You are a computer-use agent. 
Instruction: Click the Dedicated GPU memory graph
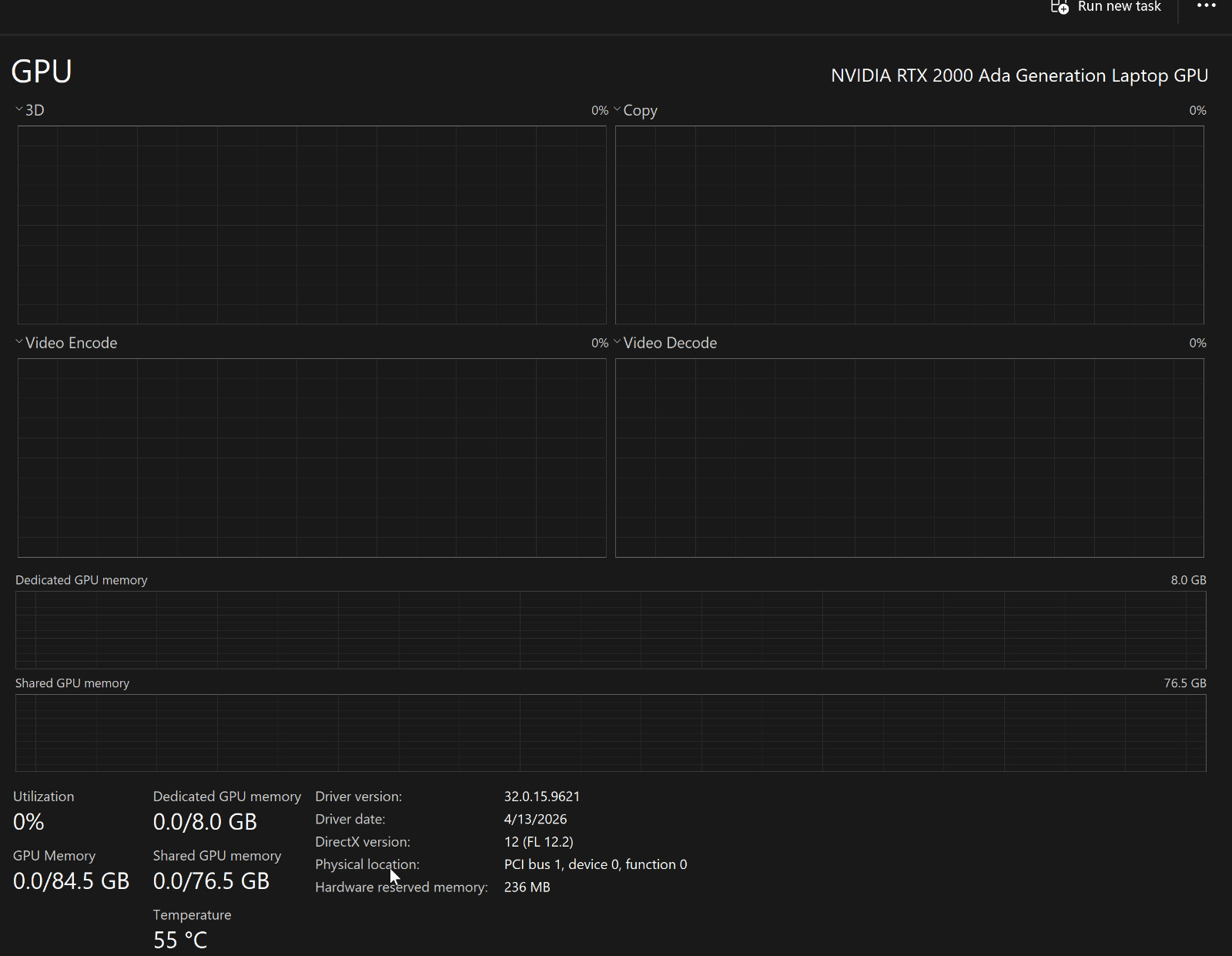[611, 630]
